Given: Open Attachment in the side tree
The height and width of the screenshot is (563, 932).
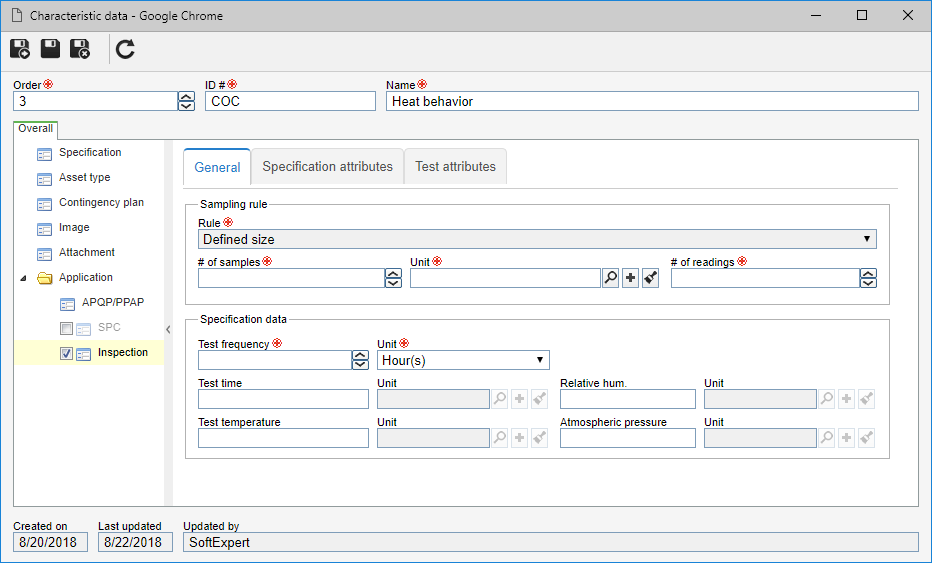Looking at the screenshot, I should (x=87, y=252).
